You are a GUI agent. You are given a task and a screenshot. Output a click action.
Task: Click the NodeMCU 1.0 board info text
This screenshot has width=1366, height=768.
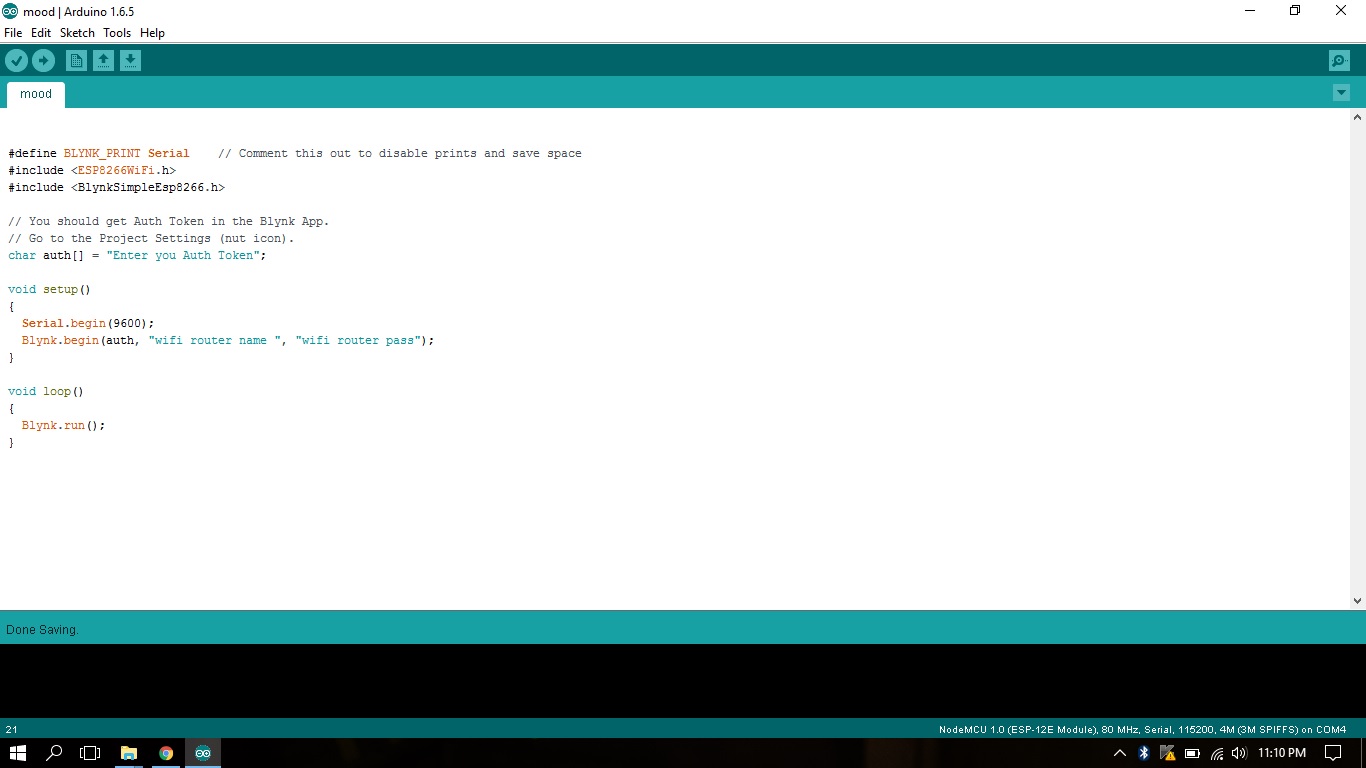click(x=1143, y=729)
